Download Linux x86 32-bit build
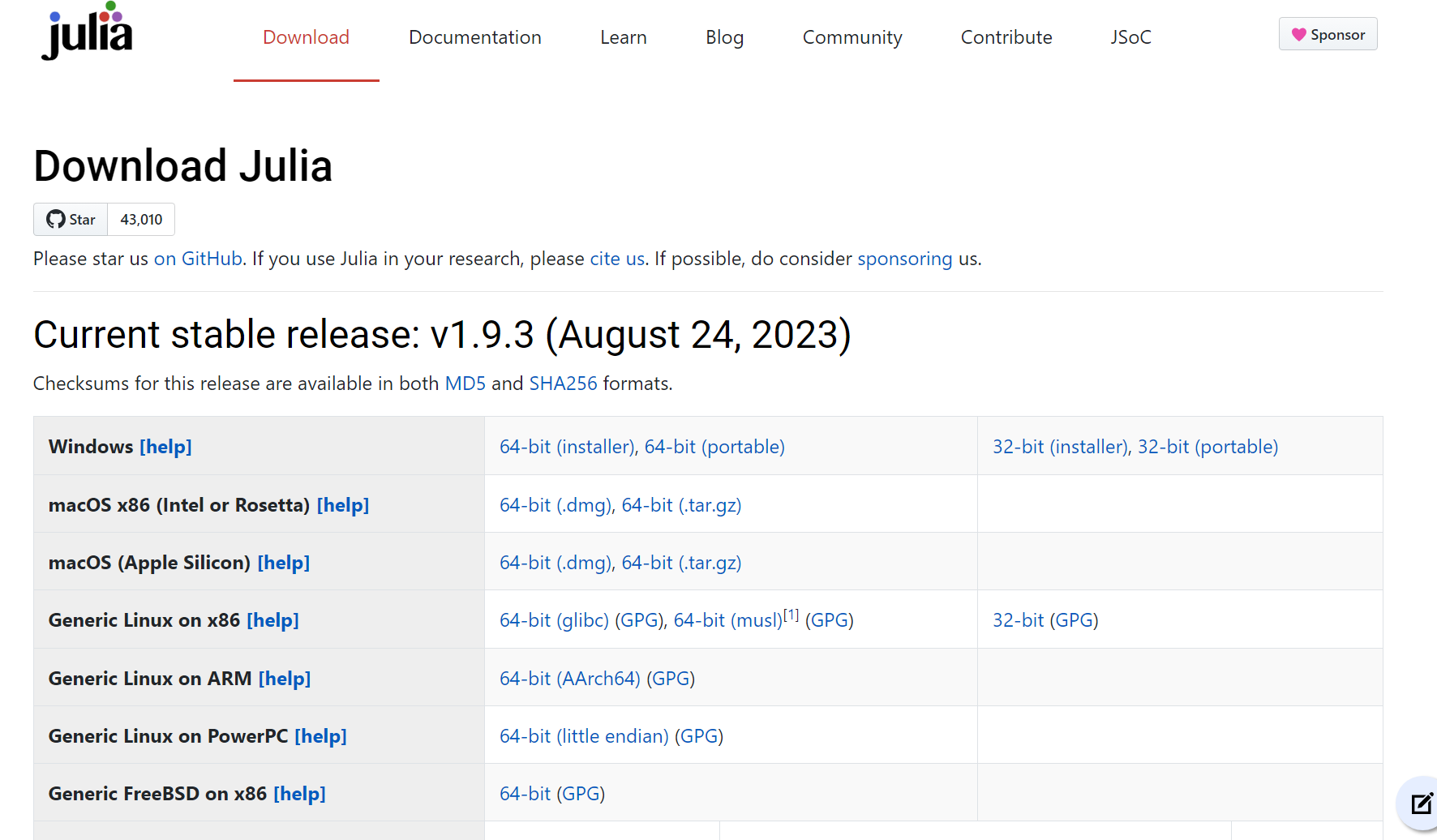1437x840 pixels. click(x=1018, y=620)
